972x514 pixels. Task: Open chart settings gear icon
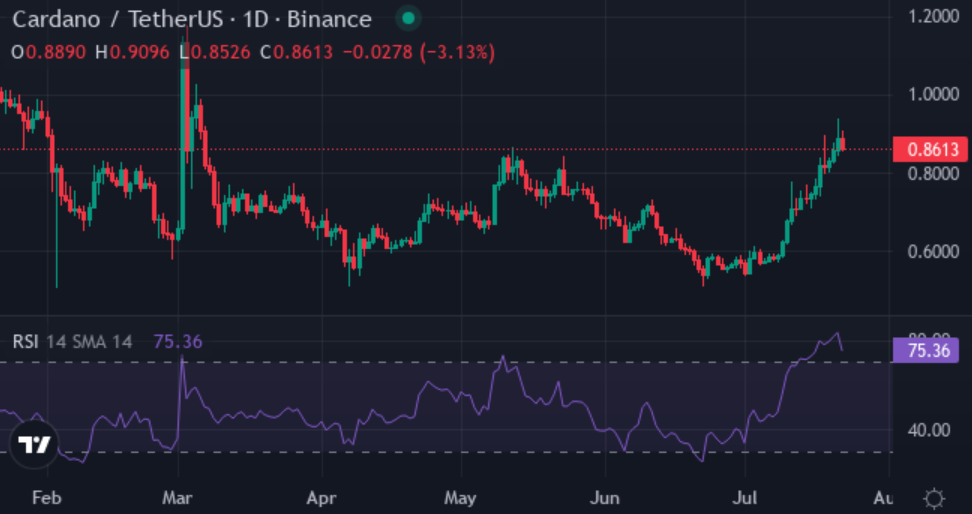pyautogui.click(x=934, y=498)
